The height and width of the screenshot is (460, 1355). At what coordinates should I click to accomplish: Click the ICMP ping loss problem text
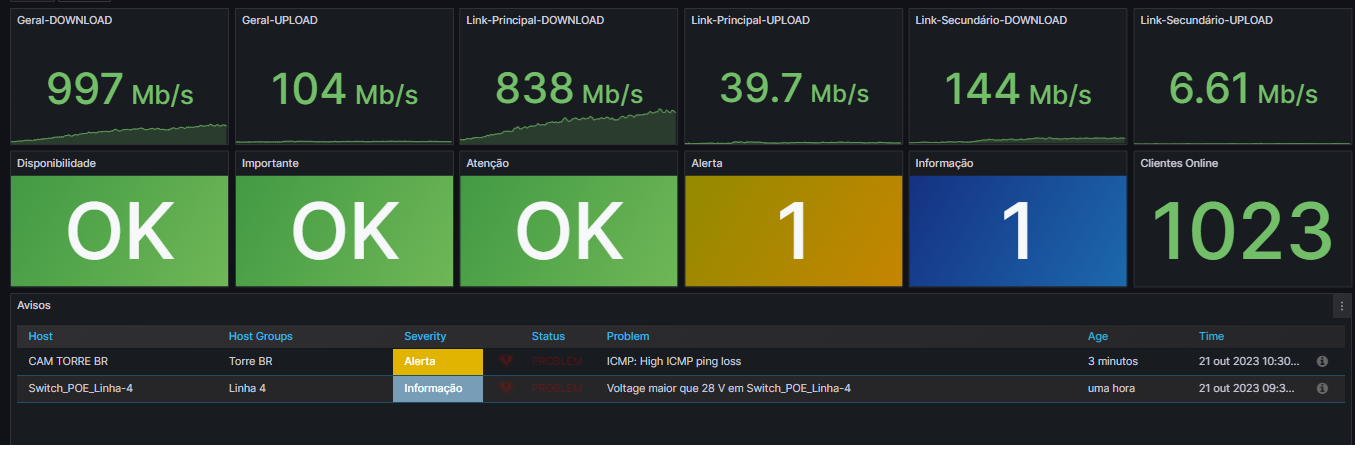[x=674, y=361]
